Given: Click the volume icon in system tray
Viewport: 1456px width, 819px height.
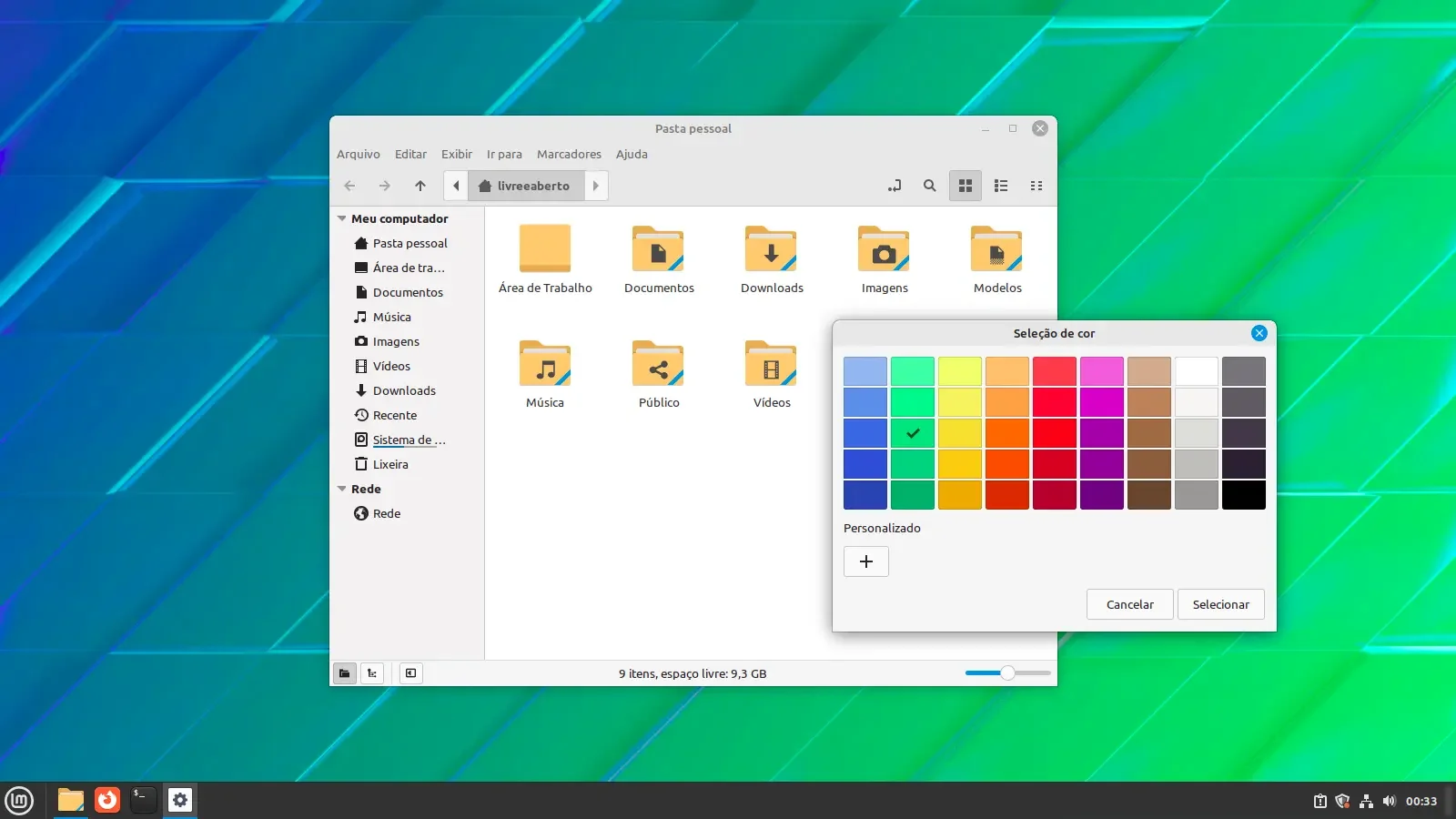Looking at the screenshot, I should pos(1389,801).
